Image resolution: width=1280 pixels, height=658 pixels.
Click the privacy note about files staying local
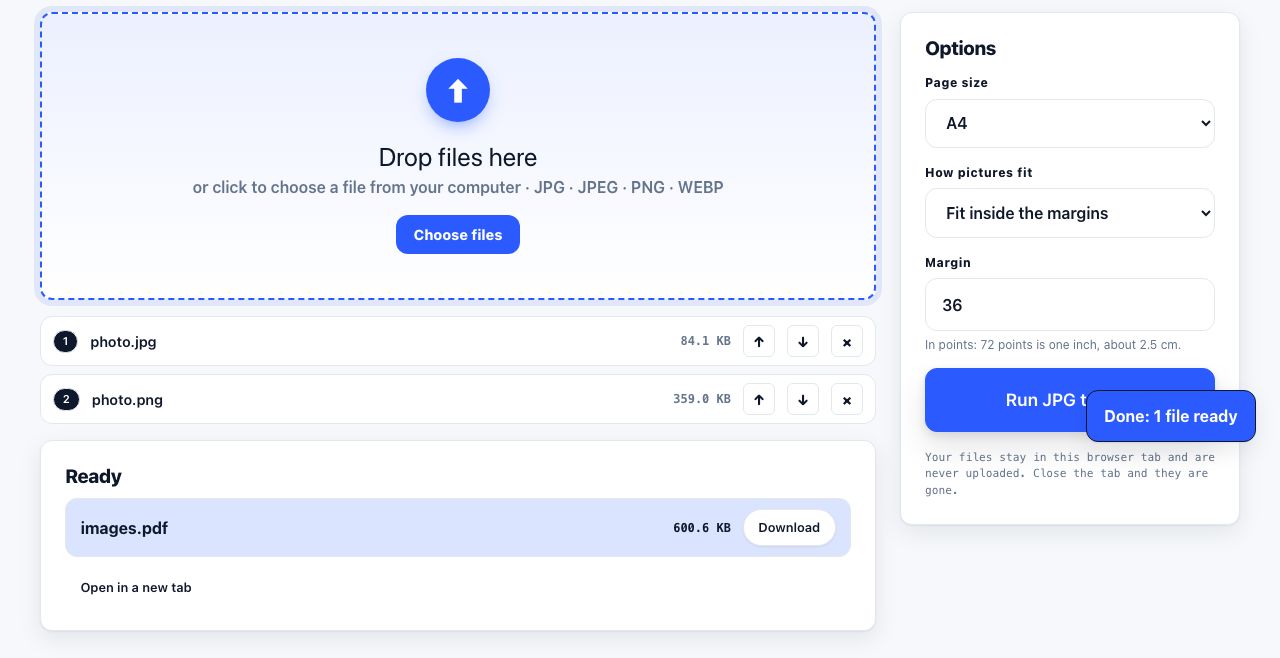(1070, 474)
